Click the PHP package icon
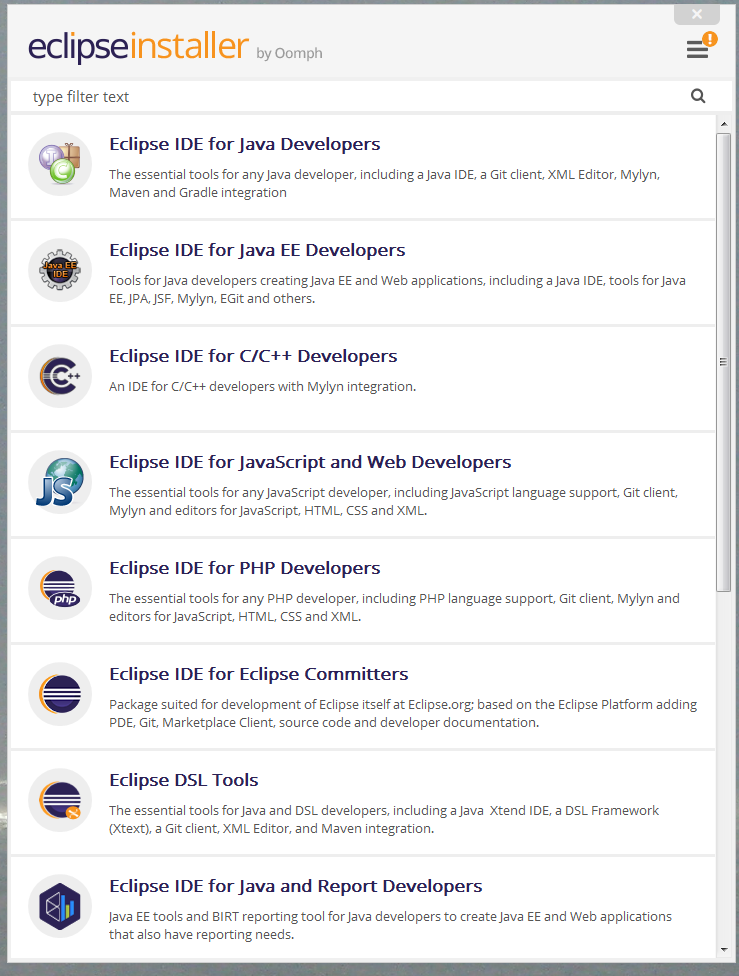The width and height of the screenshot is (739, 976). pos(60,588)
